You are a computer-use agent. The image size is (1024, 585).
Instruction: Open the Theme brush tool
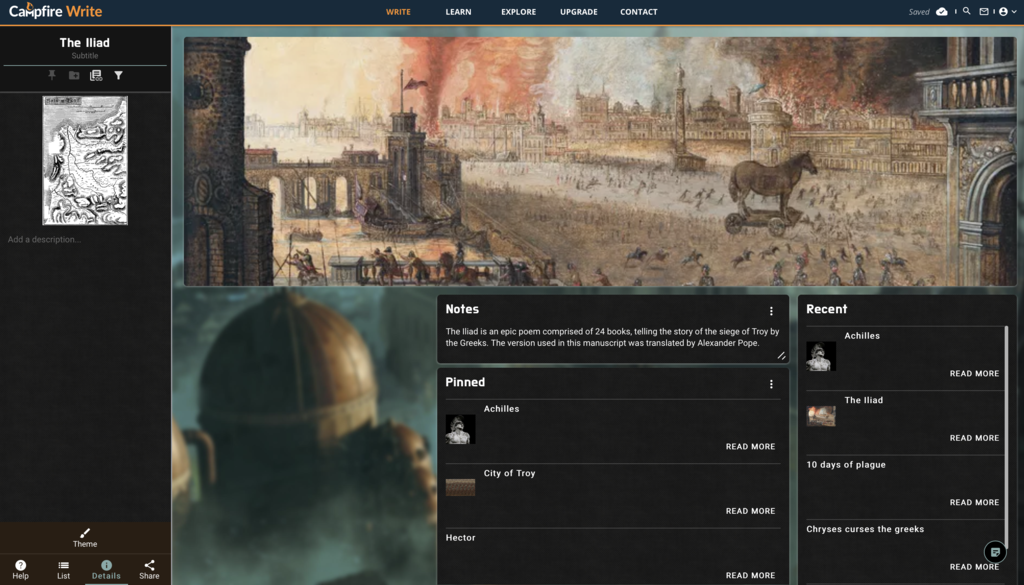click(85, 537)
